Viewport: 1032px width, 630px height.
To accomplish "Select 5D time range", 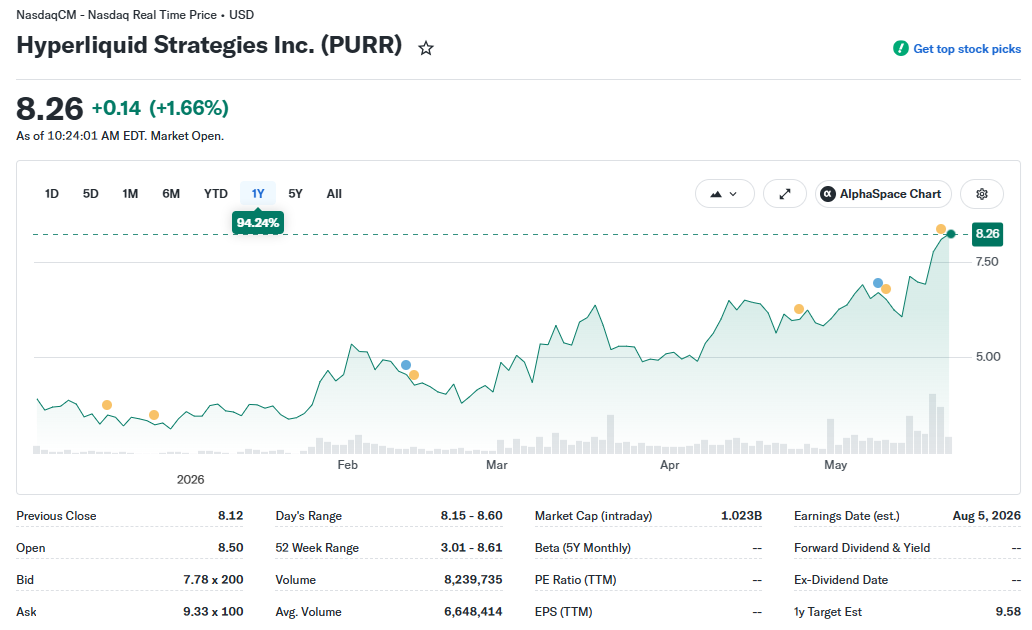I will tap(91, 194).
